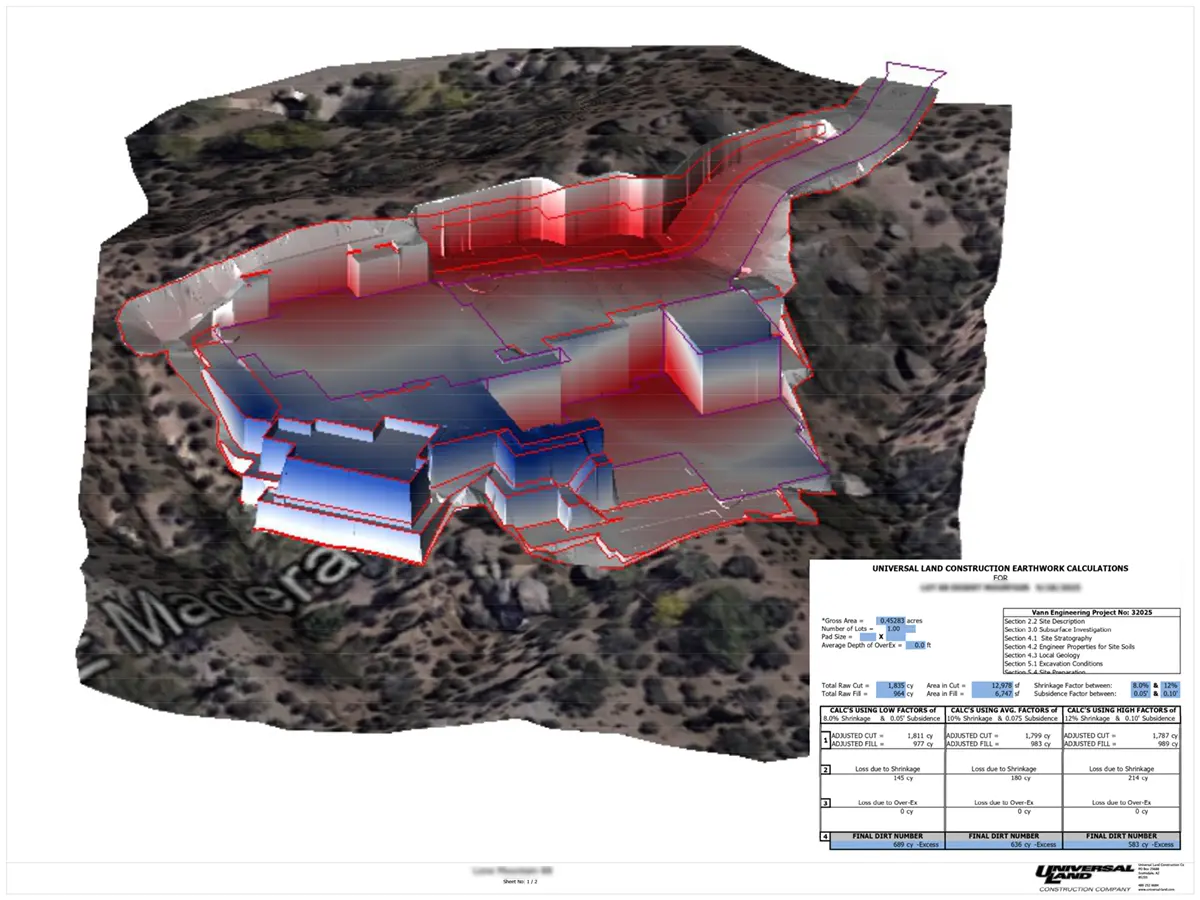Select the Area in Fill value cell
The height and width of the screenshot is (900, 1200).
tap(991, 693)
